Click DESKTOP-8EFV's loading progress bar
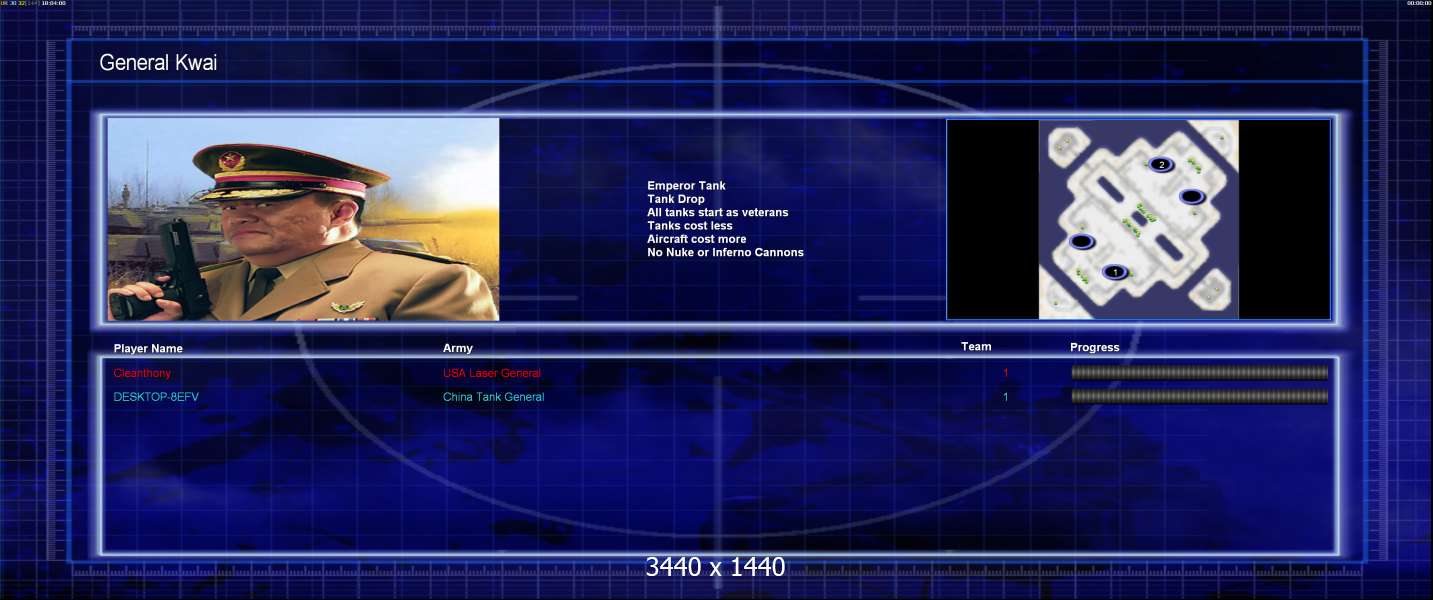 click(x=1200, y=396)
